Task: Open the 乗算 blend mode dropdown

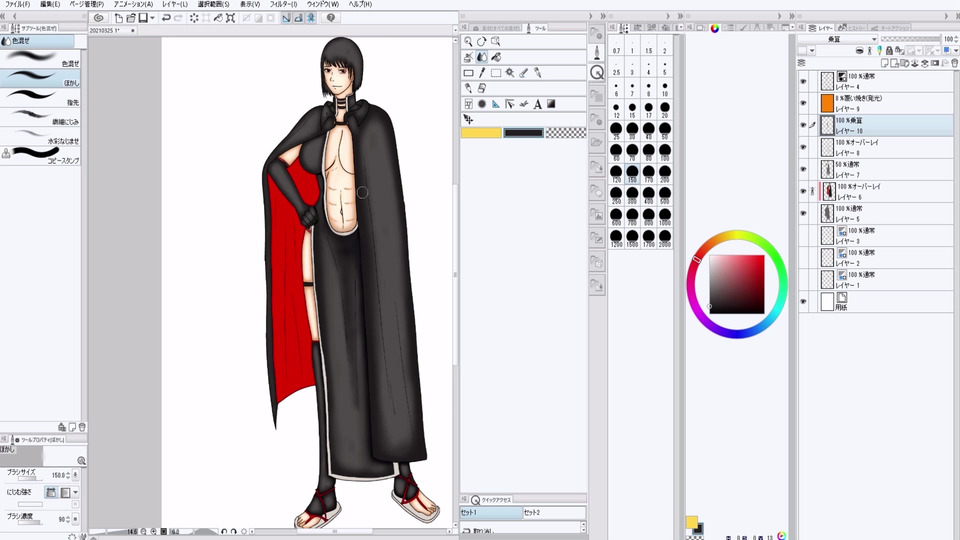Action: click(x=838, y=39)
